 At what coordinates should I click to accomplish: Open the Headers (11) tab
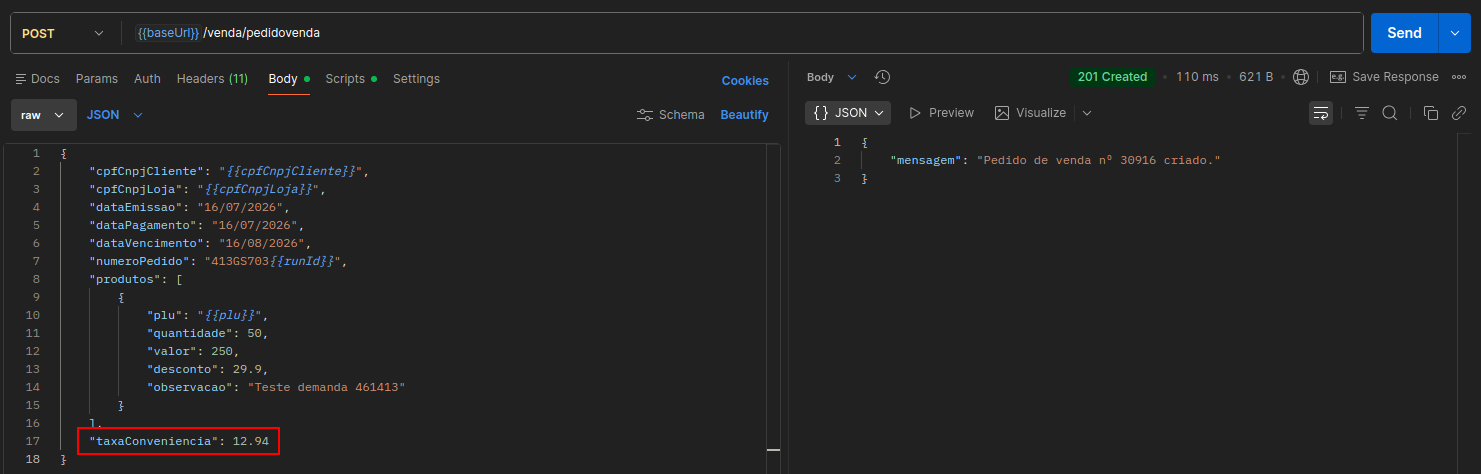click(x=212, y=79)
